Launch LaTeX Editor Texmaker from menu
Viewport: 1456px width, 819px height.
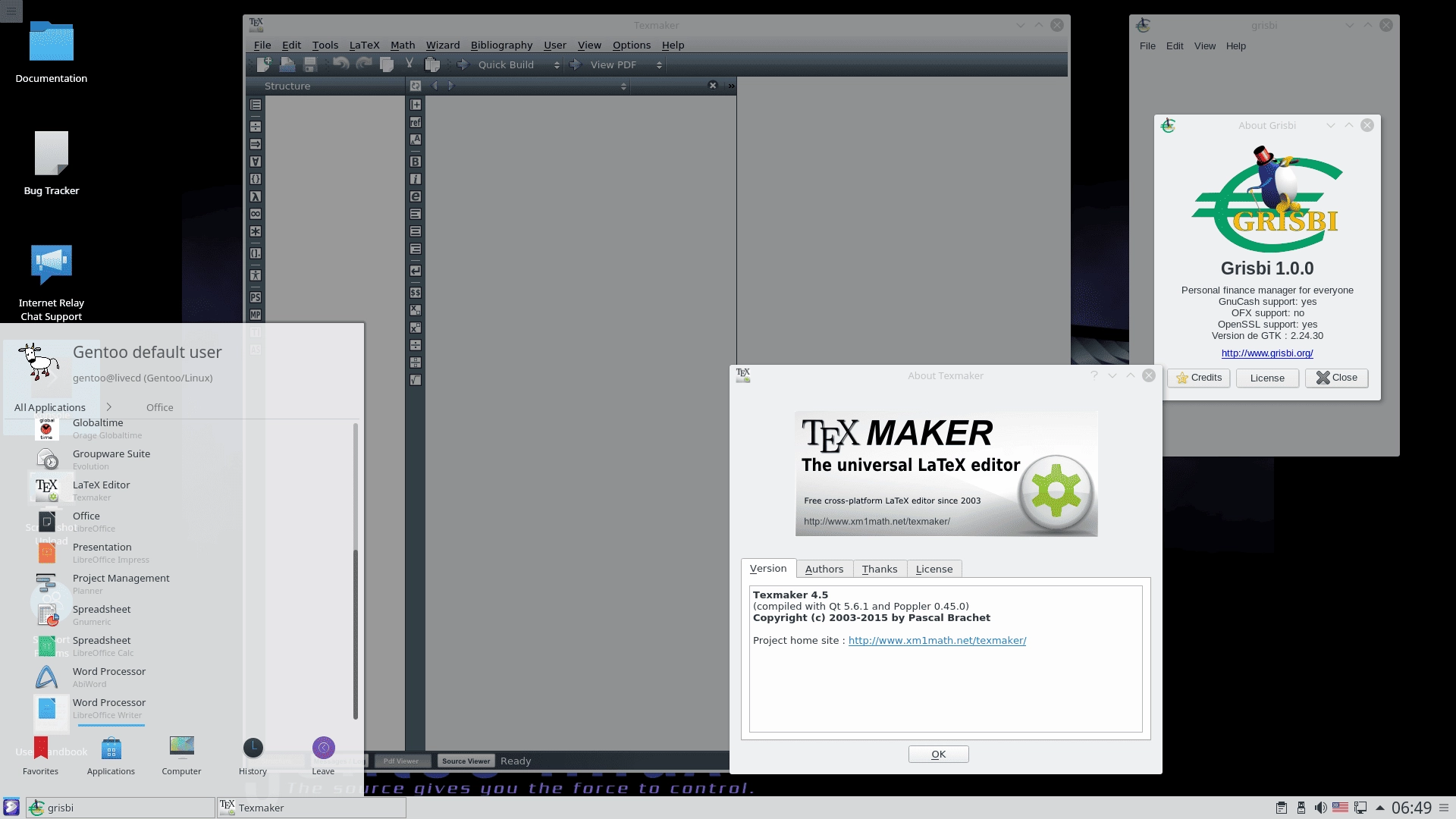182,490
